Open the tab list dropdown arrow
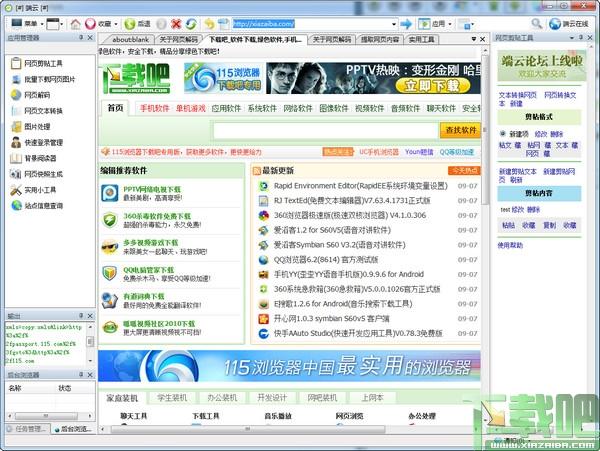The height and width of the screenshot is (451, 600). 474,39
